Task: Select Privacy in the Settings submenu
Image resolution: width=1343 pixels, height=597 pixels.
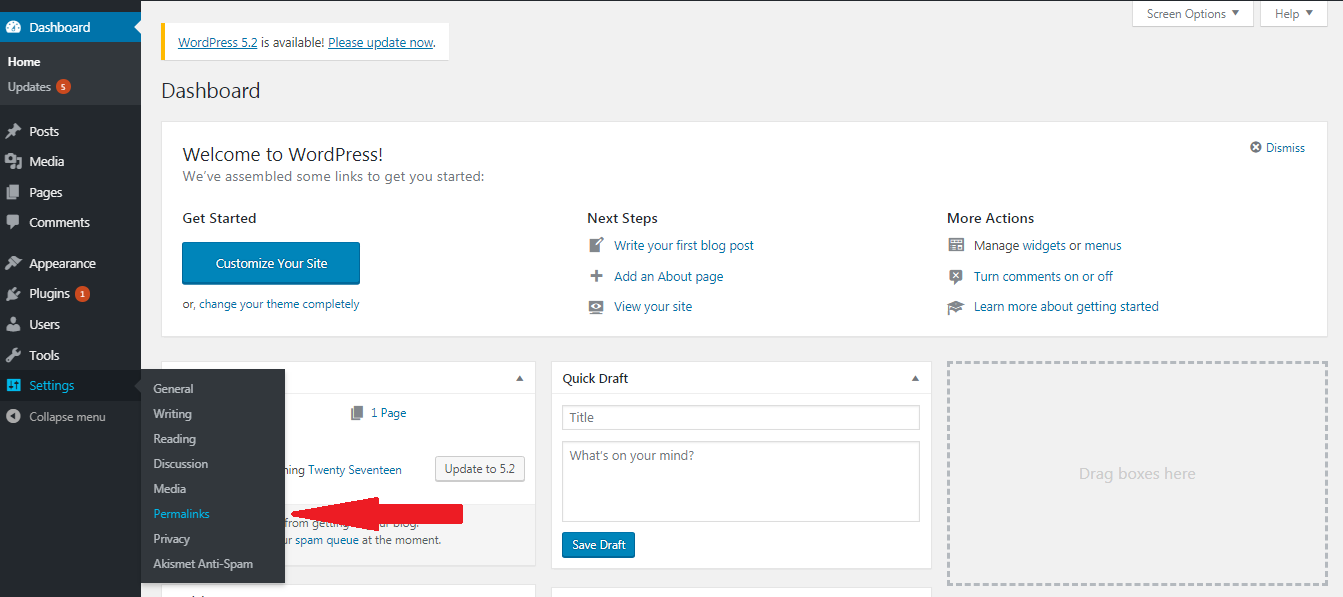Action: tap(171, 539)
